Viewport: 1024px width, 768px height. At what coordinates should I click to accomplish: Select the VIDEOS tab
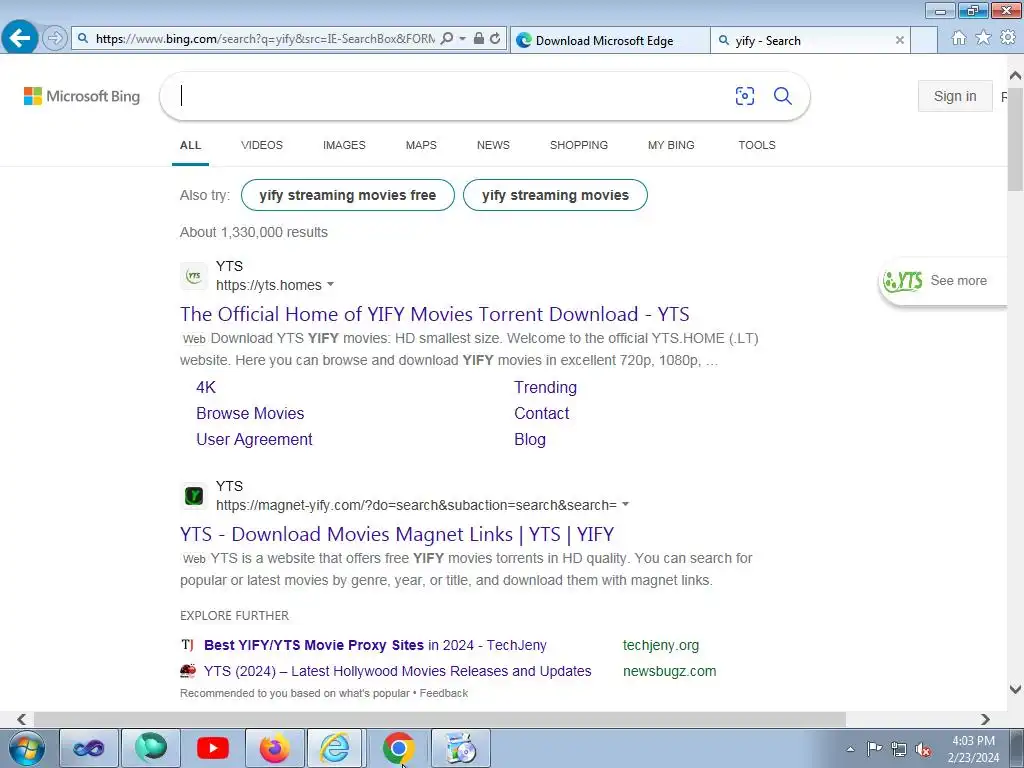(262, 145)
